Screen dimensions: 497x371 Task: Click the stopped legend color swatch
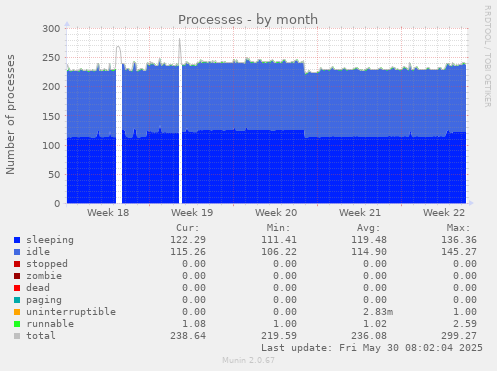click(17, 264)
